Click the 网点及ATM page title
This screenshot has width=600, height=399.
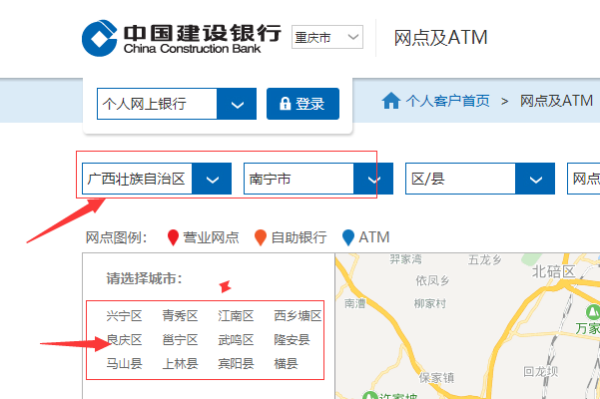[441, 38]
